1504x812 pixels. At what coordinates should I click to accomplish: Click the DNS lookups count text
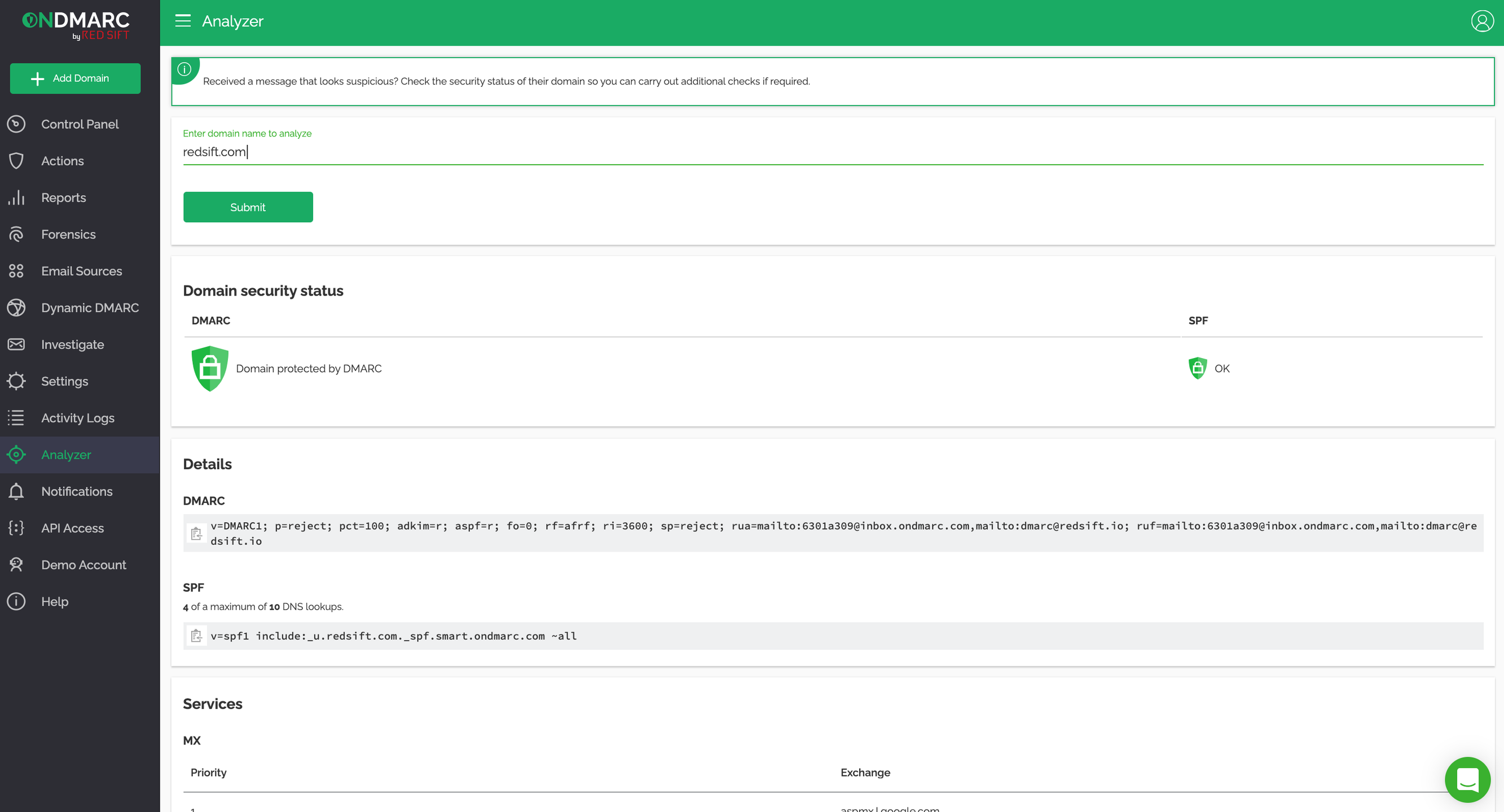[263, 607]
